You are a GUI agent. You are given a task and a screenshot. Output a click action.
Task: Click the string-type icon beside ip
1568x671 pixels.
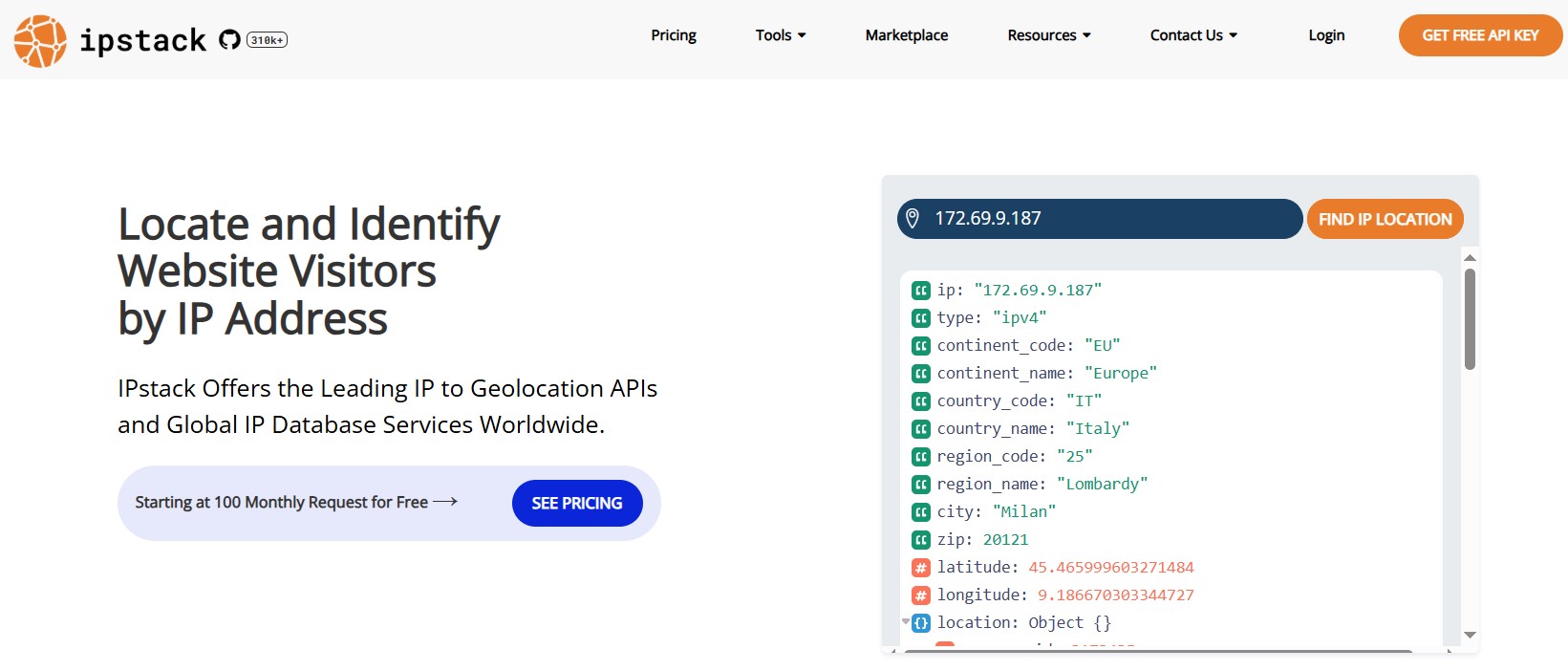click(921, 291)
